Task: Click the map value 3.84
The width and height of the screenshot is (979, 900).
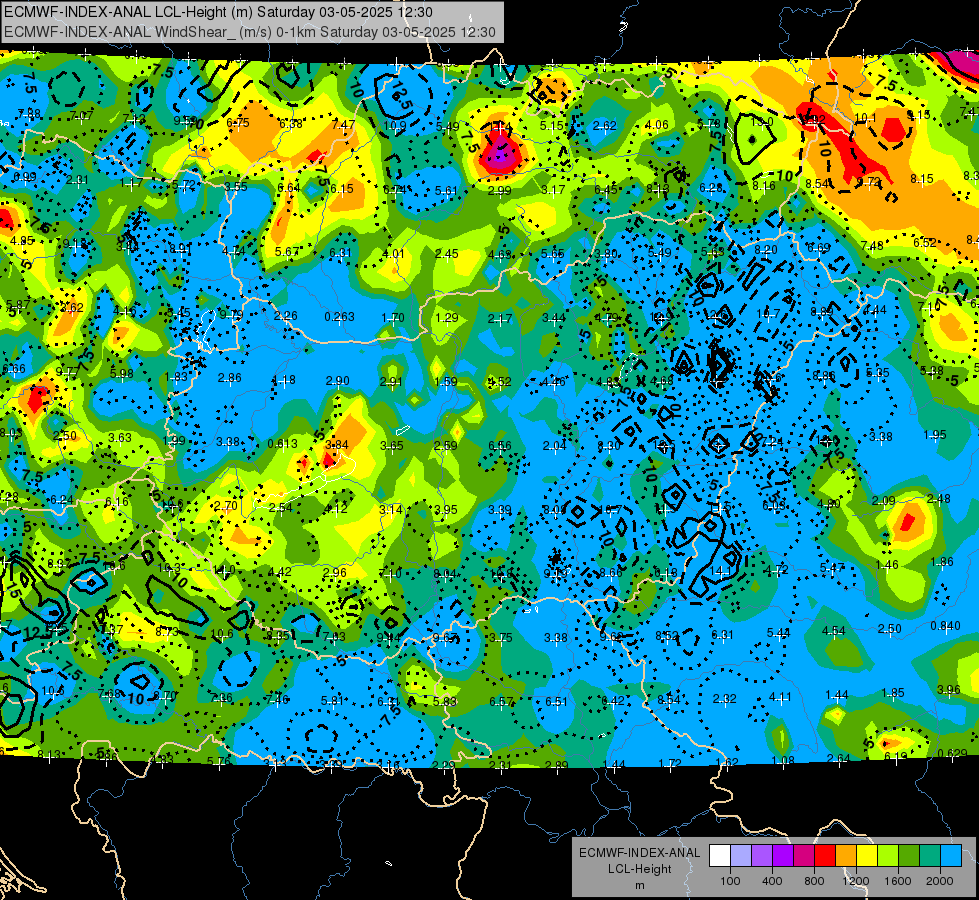Action: tap(337, 445)
